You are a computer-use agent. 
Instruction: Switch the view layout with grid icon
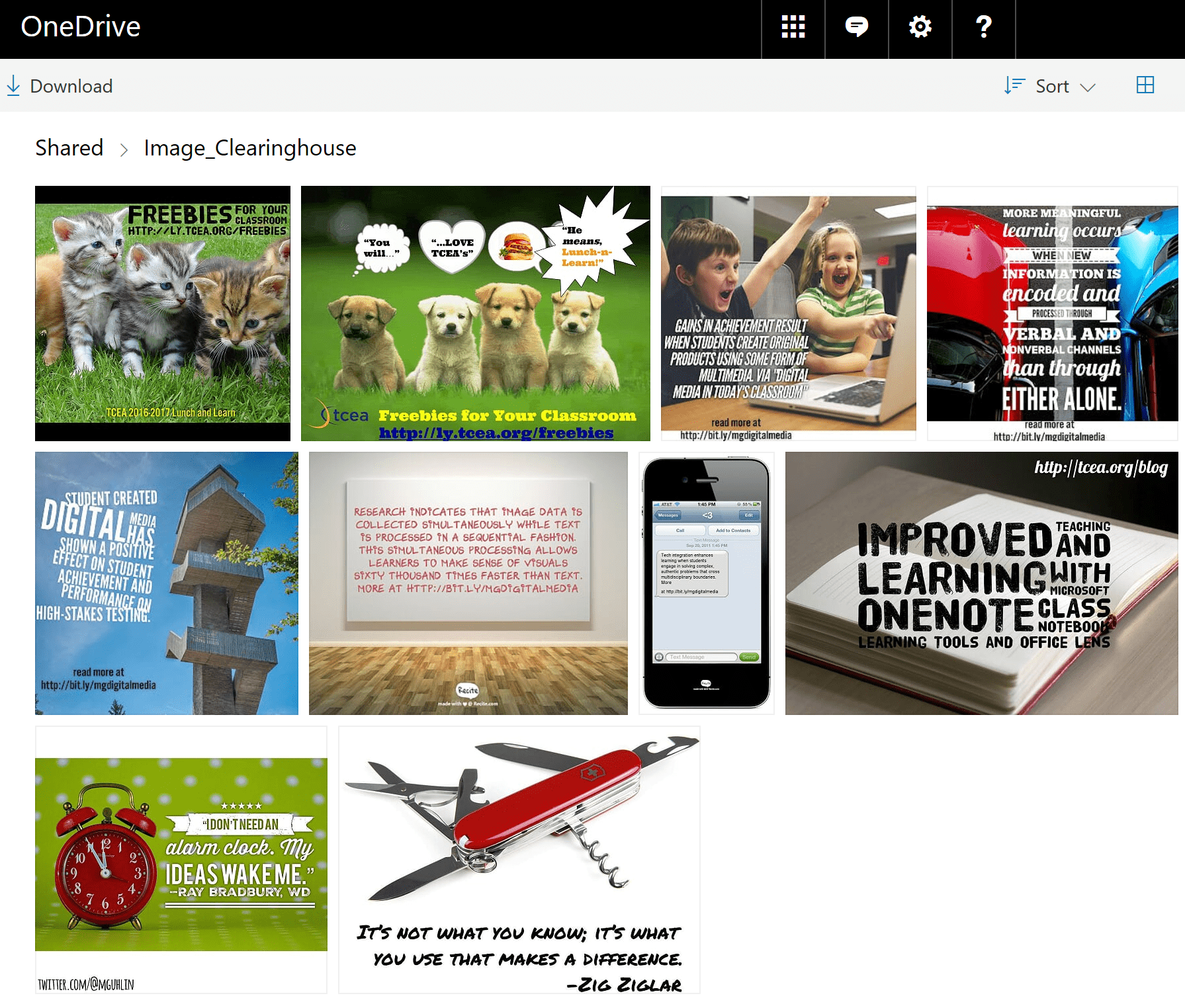tap(1145, 85)
